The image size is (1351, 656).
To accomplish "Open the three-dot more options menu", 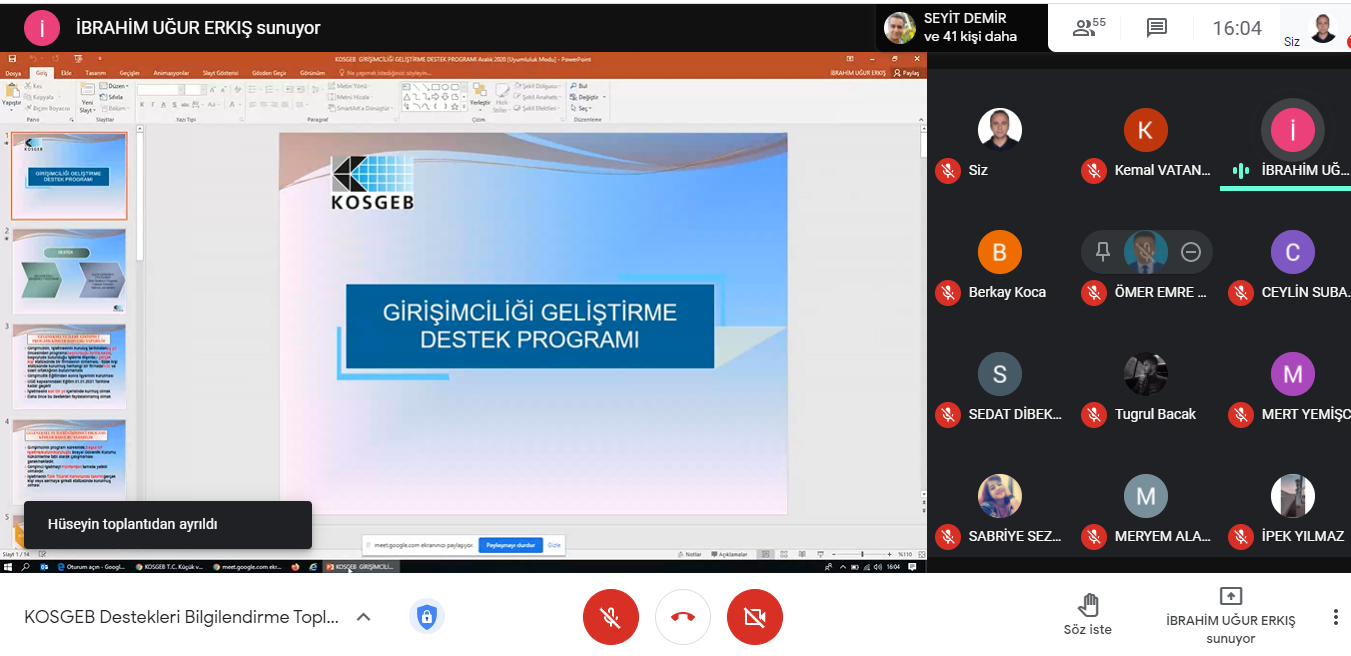I will click(x=1335, y=617).
